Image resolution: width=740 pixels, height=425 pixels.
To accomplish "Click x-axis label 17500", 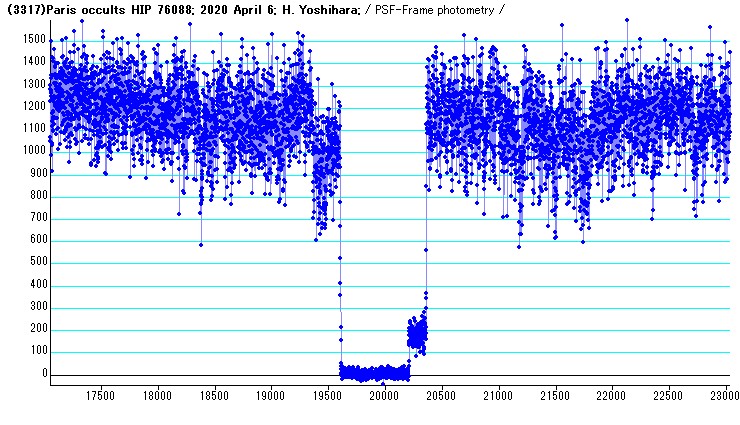I will coord(100,395).
